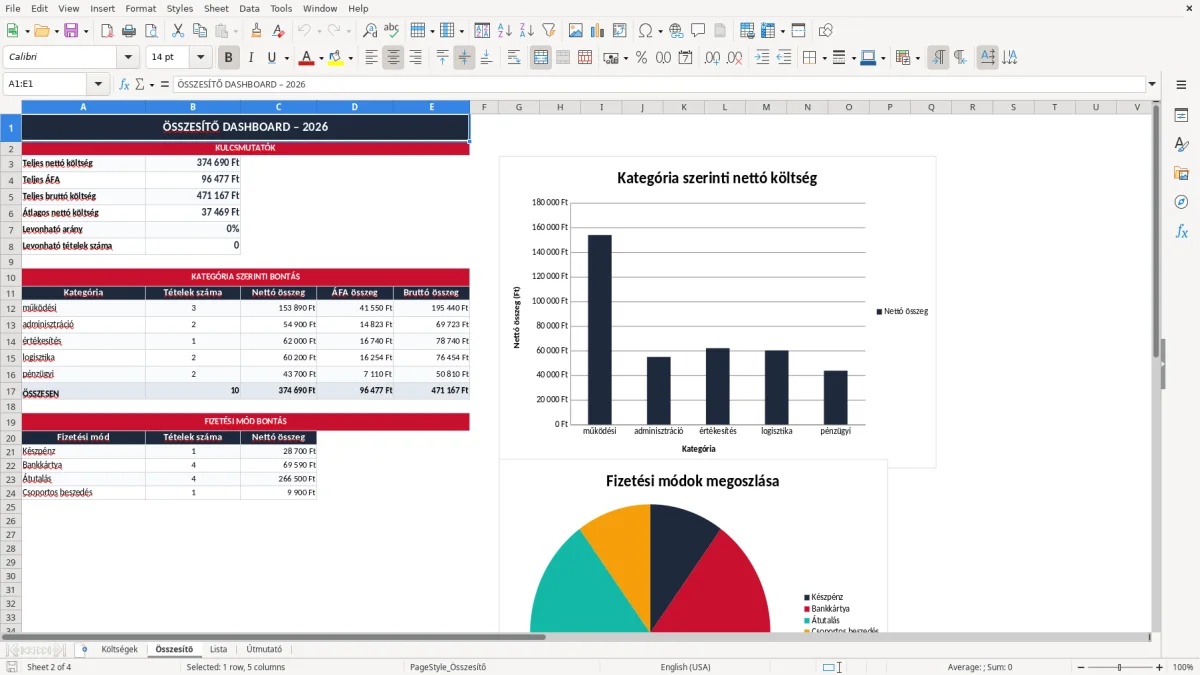This screenshot has width=1200, height=675.
Task: Toggle Center Horizontally alignment
Action: click(393, 57)
